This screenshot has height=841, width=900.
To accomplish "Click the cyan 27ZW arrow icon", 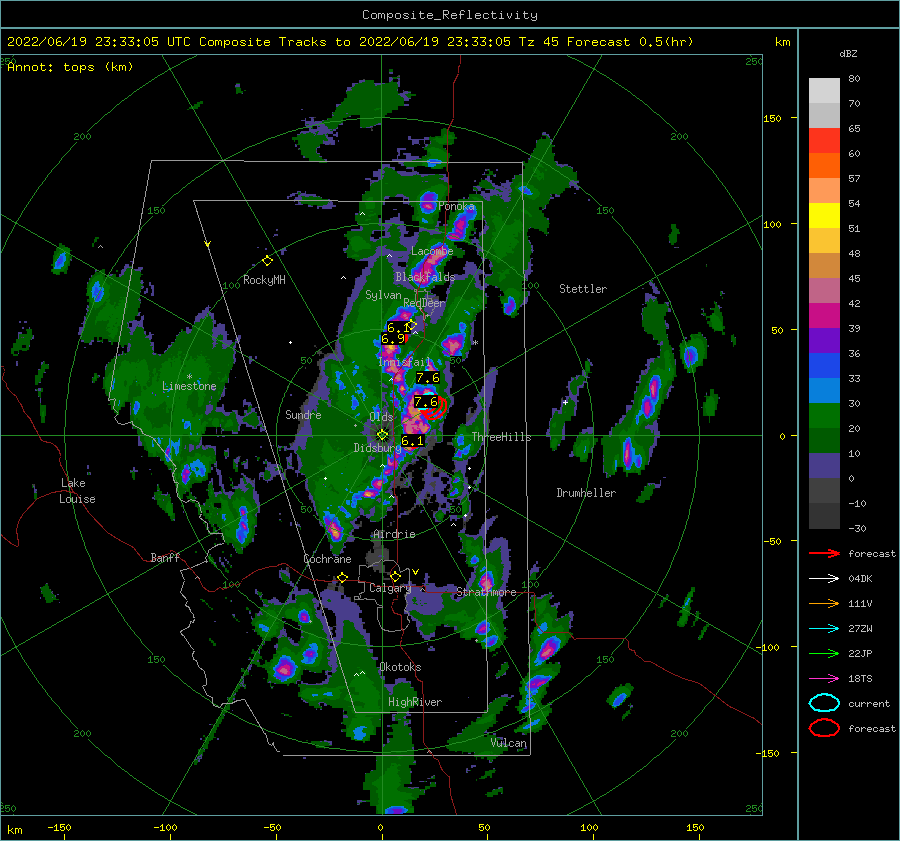I will tap(824, 629).
